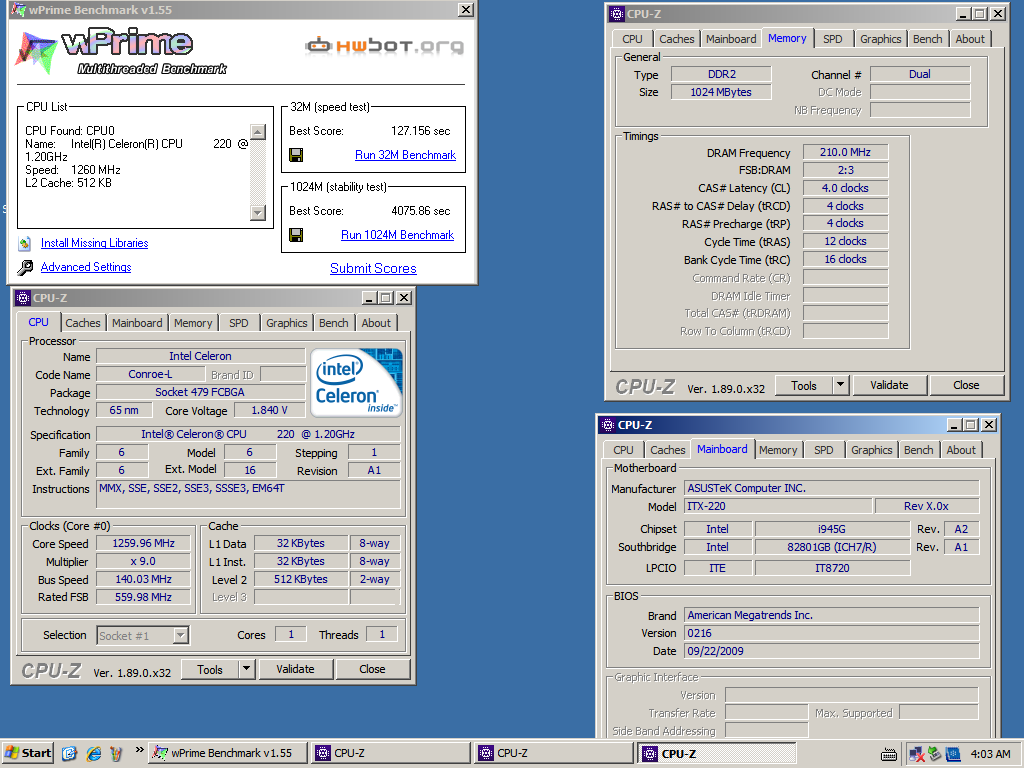Open Graphics tab in CPU-Z Mainboard window
This screenshot has width=1024, height=768.
(871, 449)
